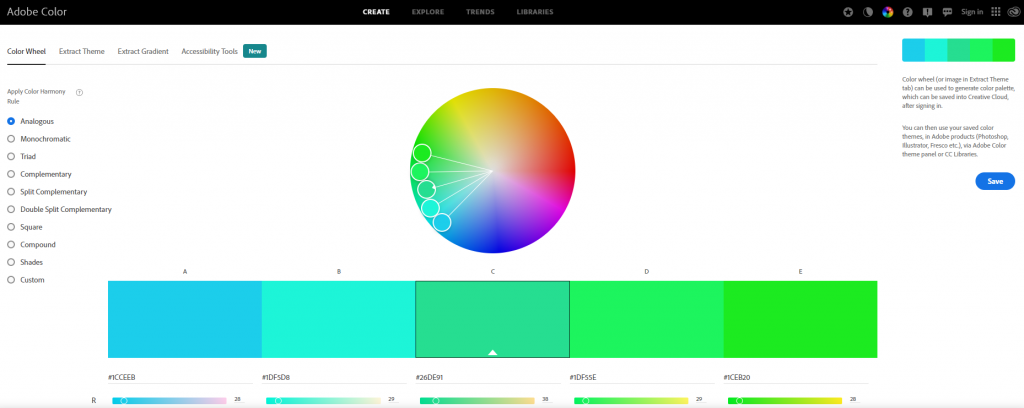This screenshot has height=408, width=1024.
Task: Open help with the question mark icon
Action: pyautogui.click(x=907, y=12)
